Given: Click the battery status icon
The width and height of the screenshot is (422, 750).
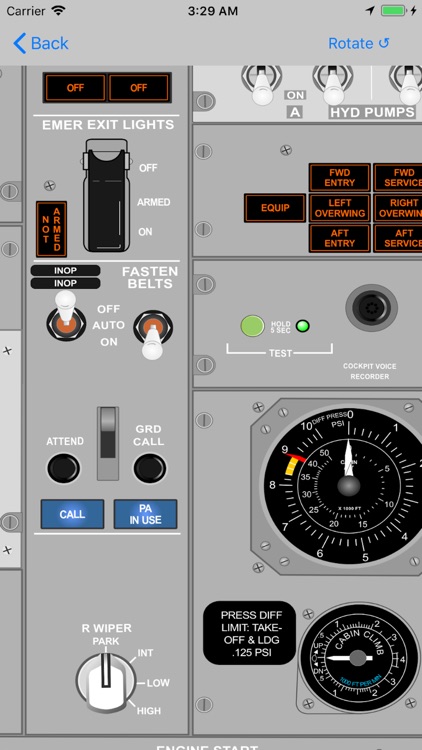Looking at the screenshot, I should [x=393, y=11].
